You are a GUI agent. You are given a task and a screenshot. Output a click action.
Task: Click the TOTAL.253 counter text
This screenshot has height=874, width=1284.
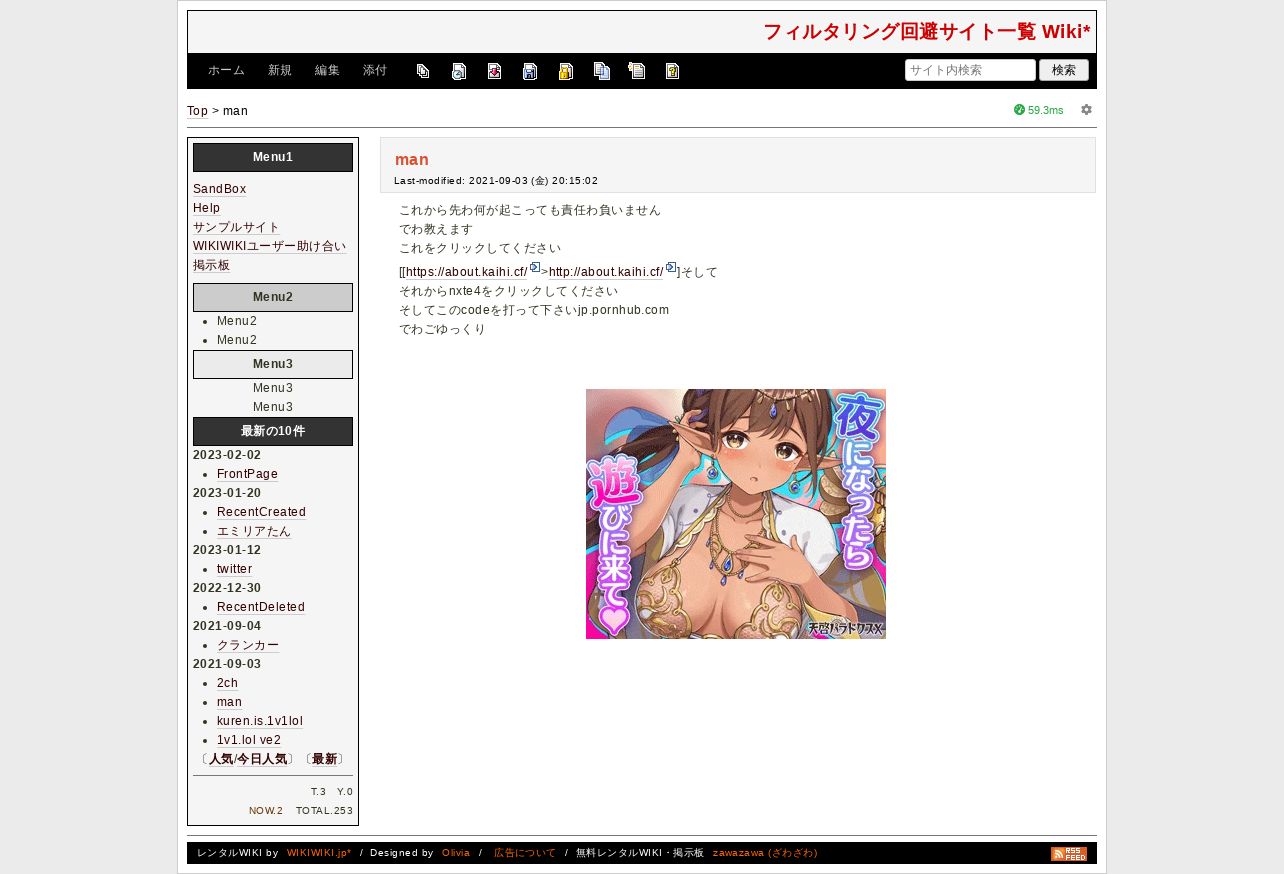pyautogui.click(x=324, y=811)
